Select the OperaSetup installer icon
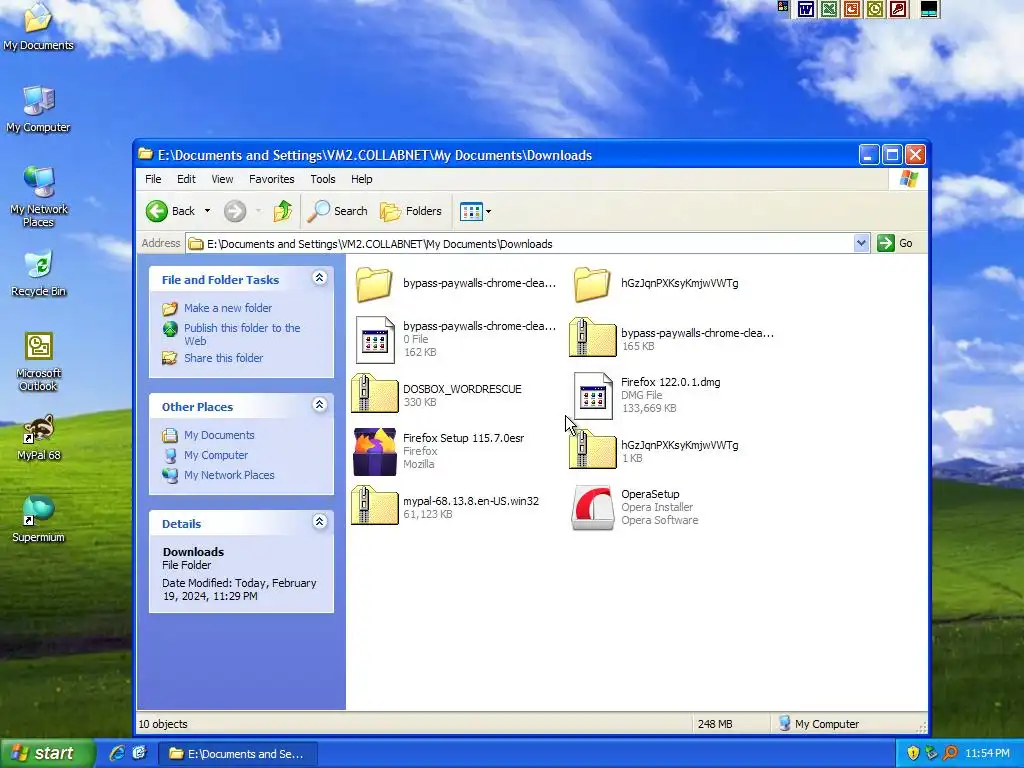1024x768 pixels. [592, 507]
